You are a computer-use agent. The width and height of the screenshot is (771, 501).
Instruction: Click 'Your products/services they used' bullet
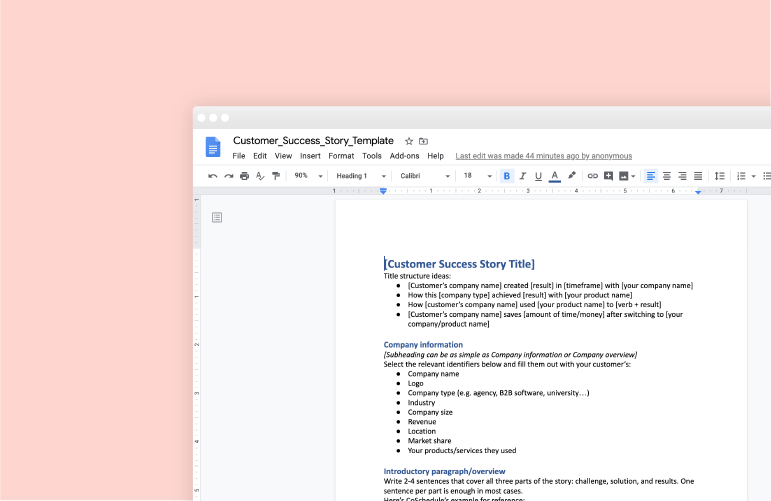click(x=462, y=450)
